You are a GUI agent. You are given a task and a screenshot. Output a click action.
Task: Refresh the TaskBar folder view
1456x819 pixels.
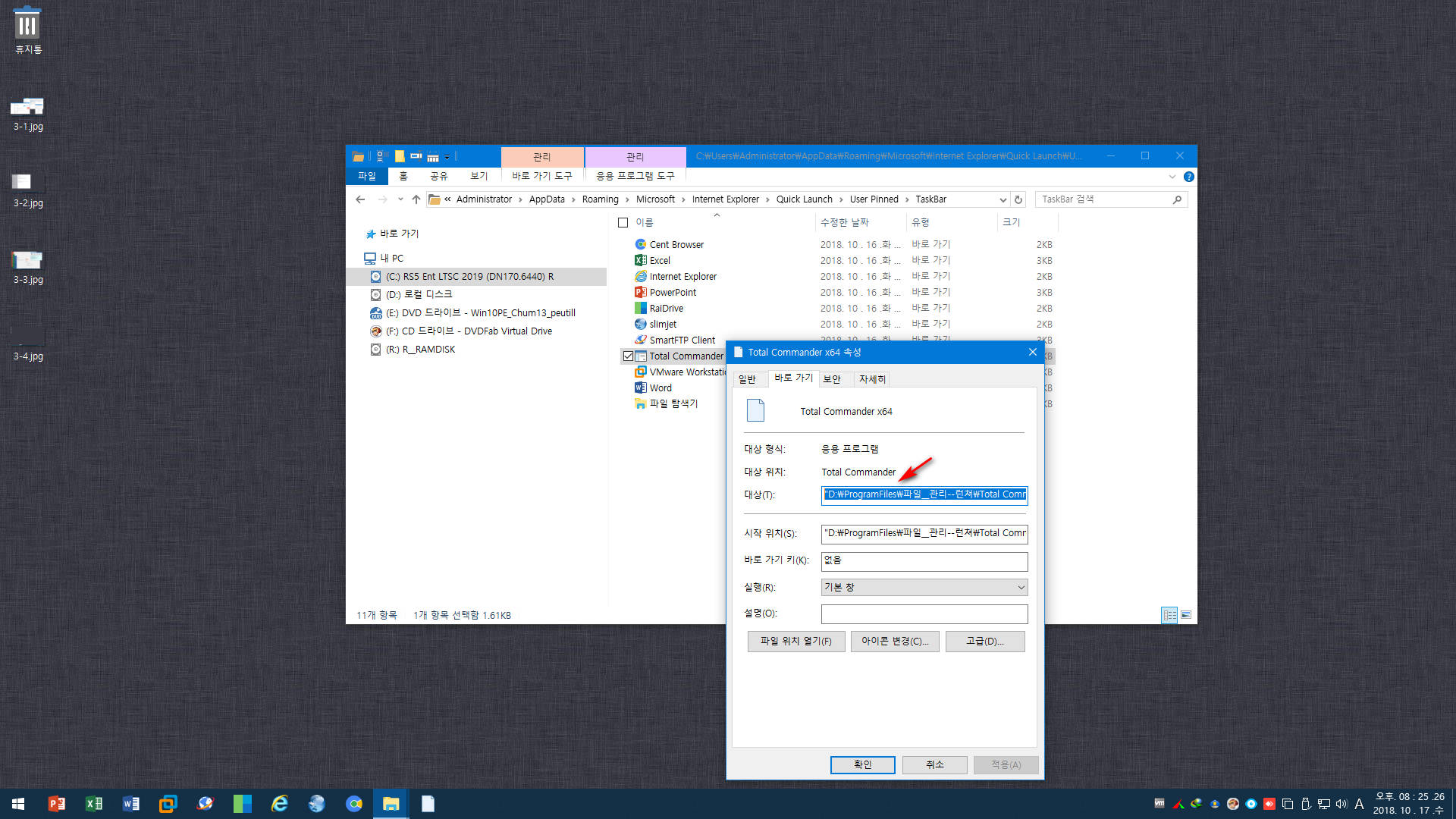(1018, 199)
